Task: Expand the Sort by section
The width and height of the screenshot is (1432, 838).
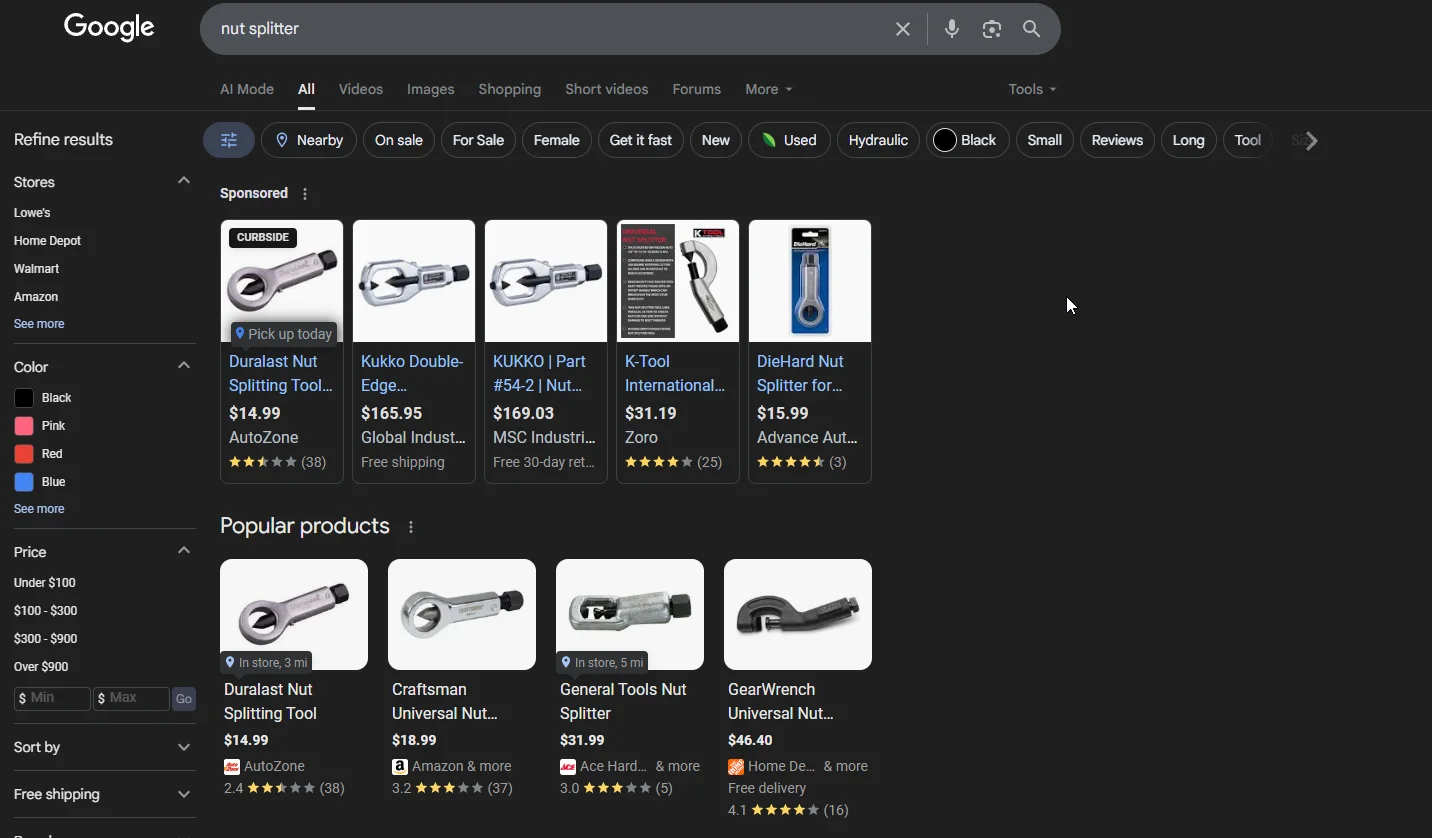Action: pos(184,747)
